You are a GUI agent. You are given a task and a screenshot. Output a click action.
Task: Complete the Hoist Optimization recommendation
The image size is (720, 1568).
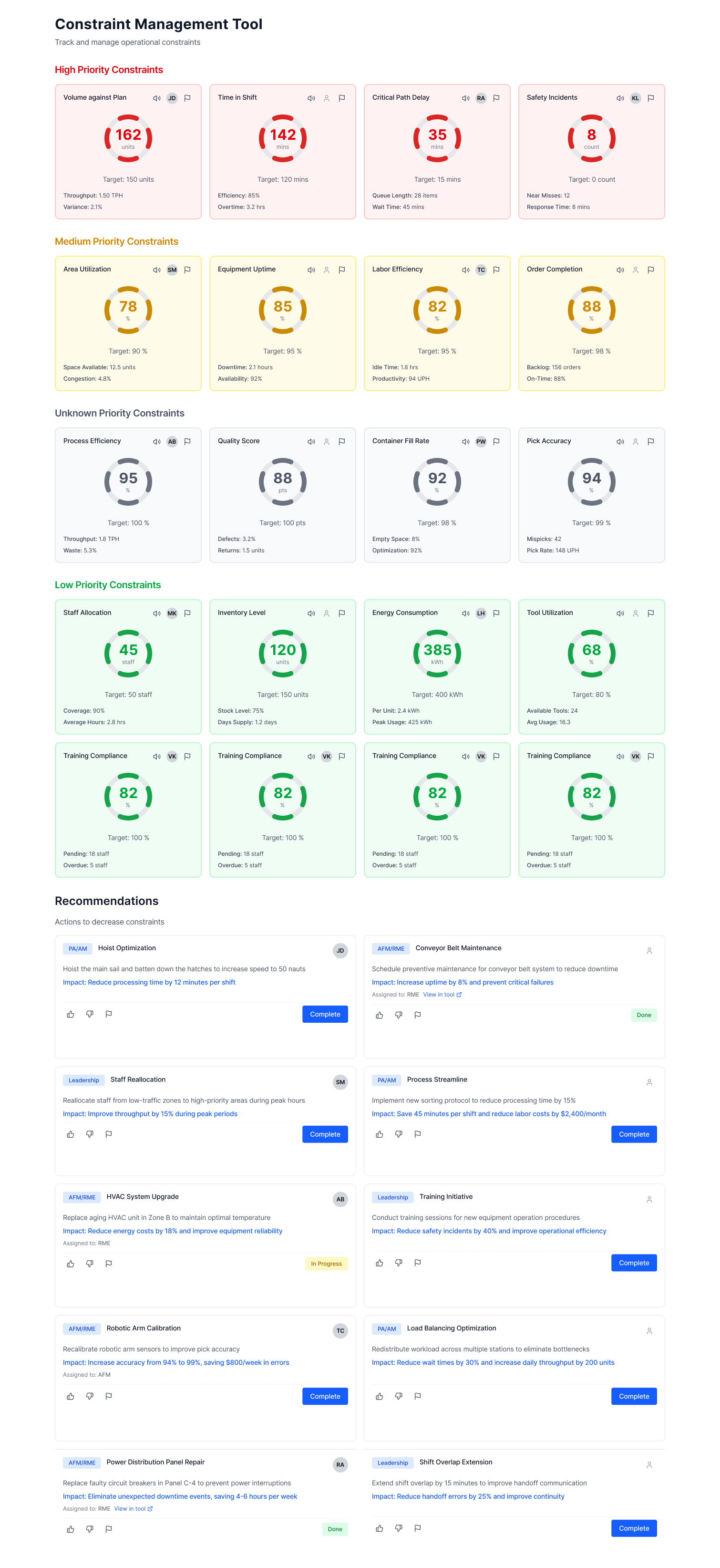tap(325, 1014)
